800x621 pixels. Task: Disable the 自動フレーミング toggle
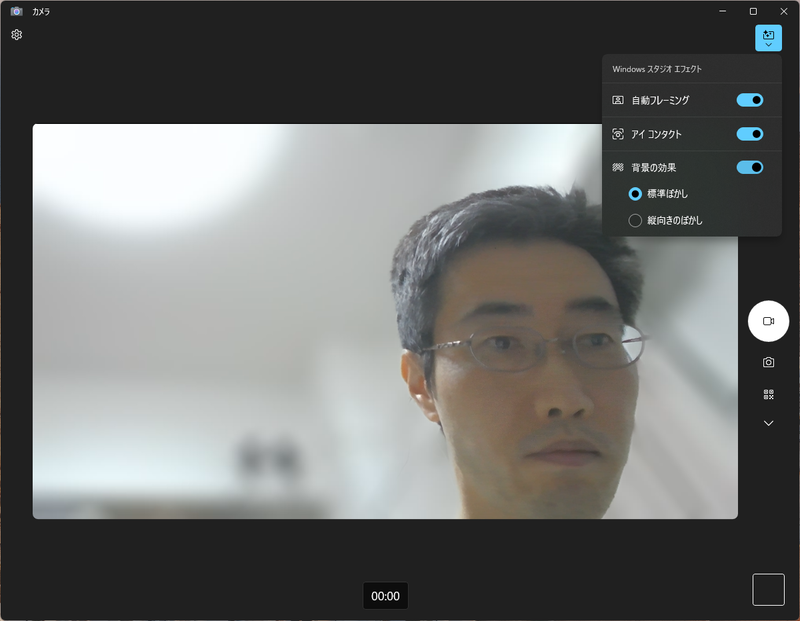pos(749,100)
